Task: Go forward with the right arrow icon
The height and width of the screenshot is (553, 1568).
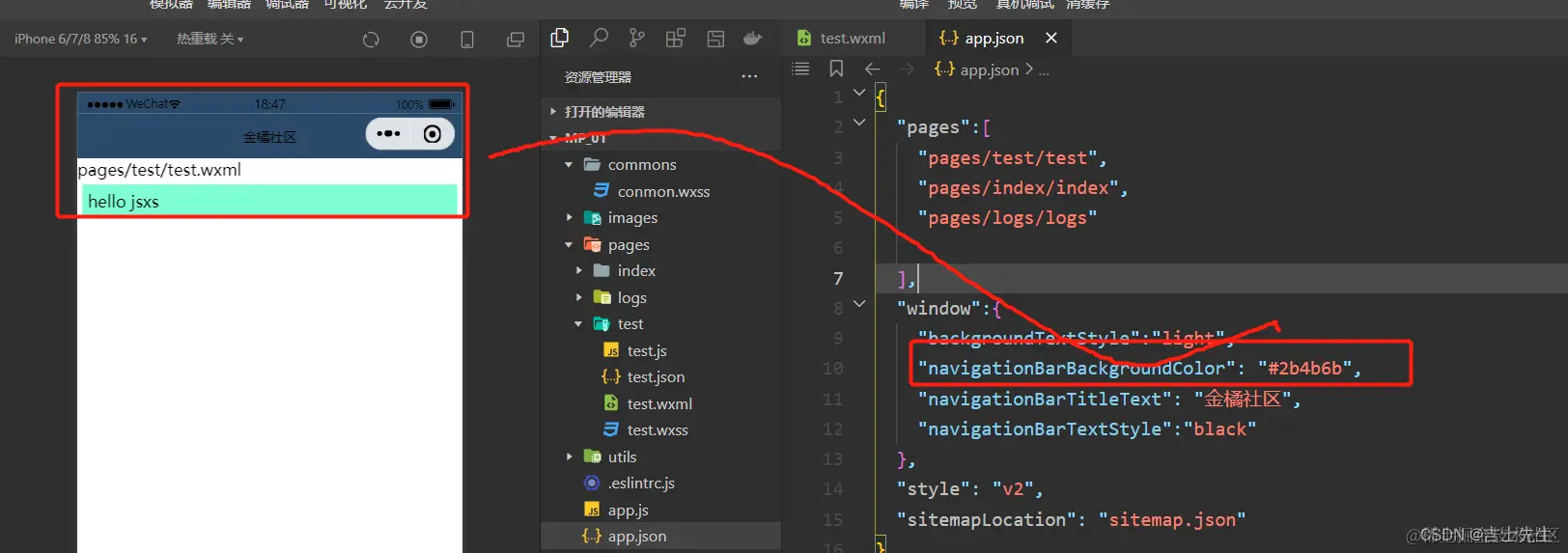Action: [x=907, y=69]
